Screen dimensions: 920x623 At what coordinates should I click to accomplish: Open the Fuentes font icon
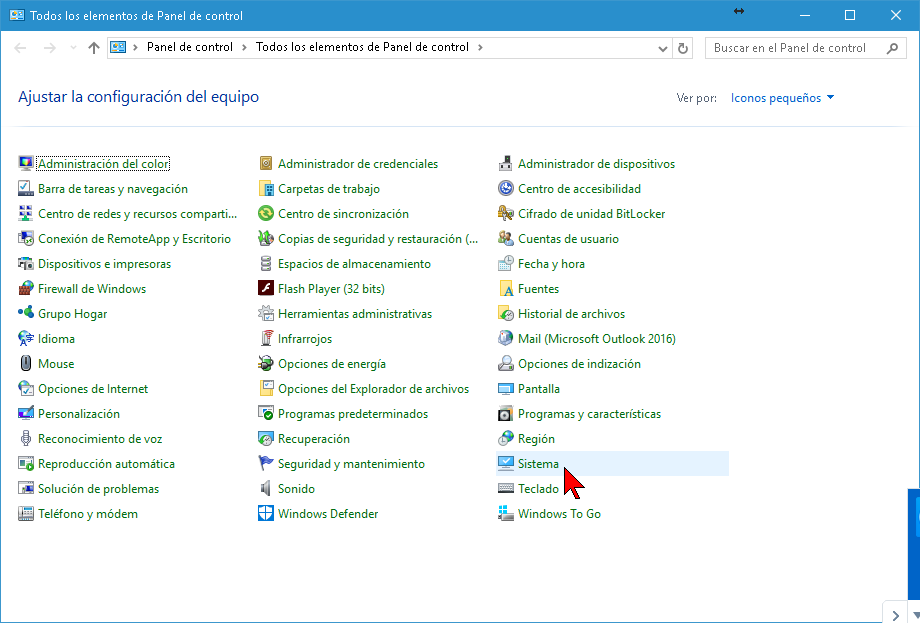506,289
